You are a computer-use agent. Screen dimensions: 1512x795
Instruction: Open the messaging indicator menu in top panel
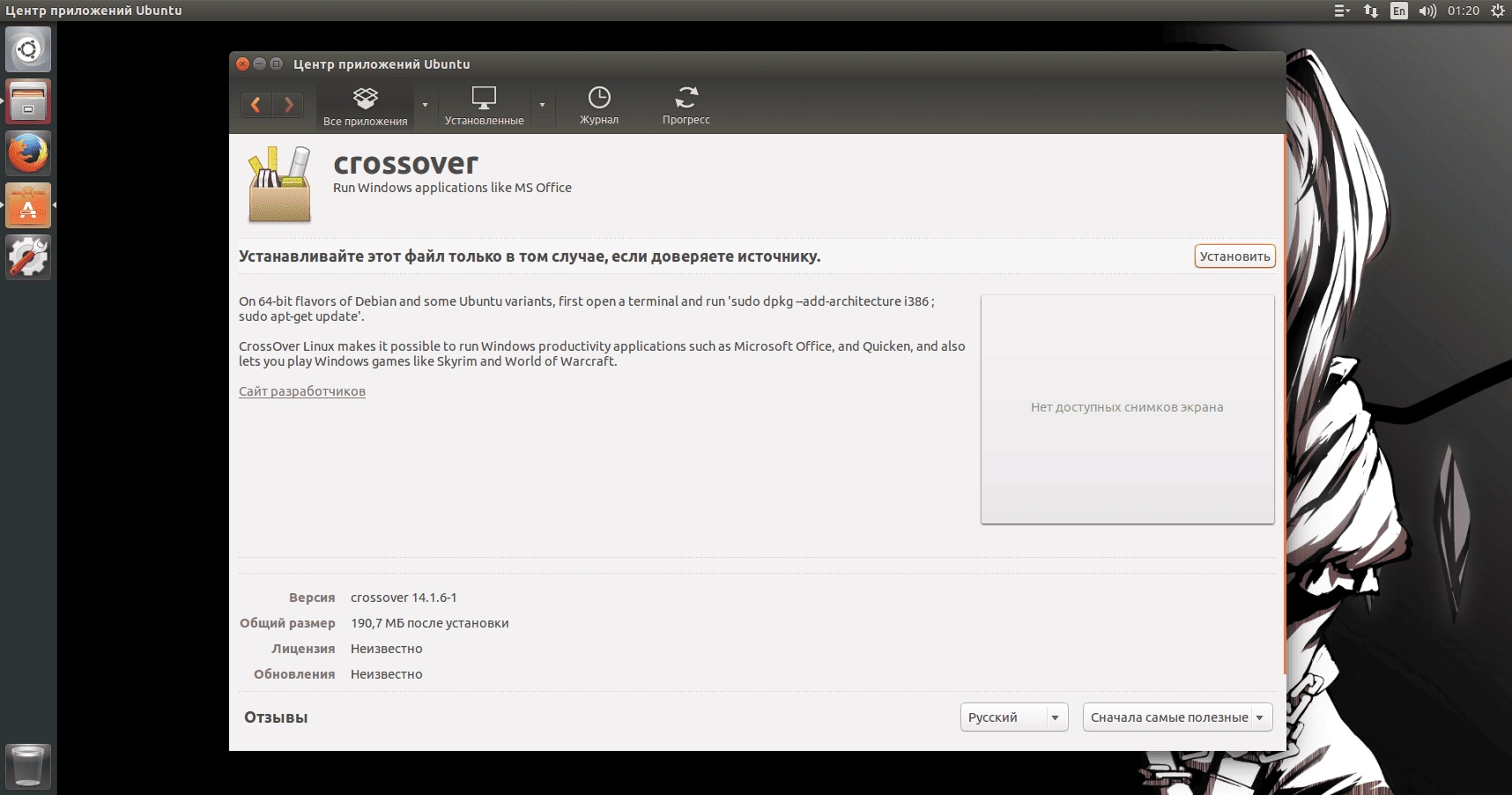1342,11
